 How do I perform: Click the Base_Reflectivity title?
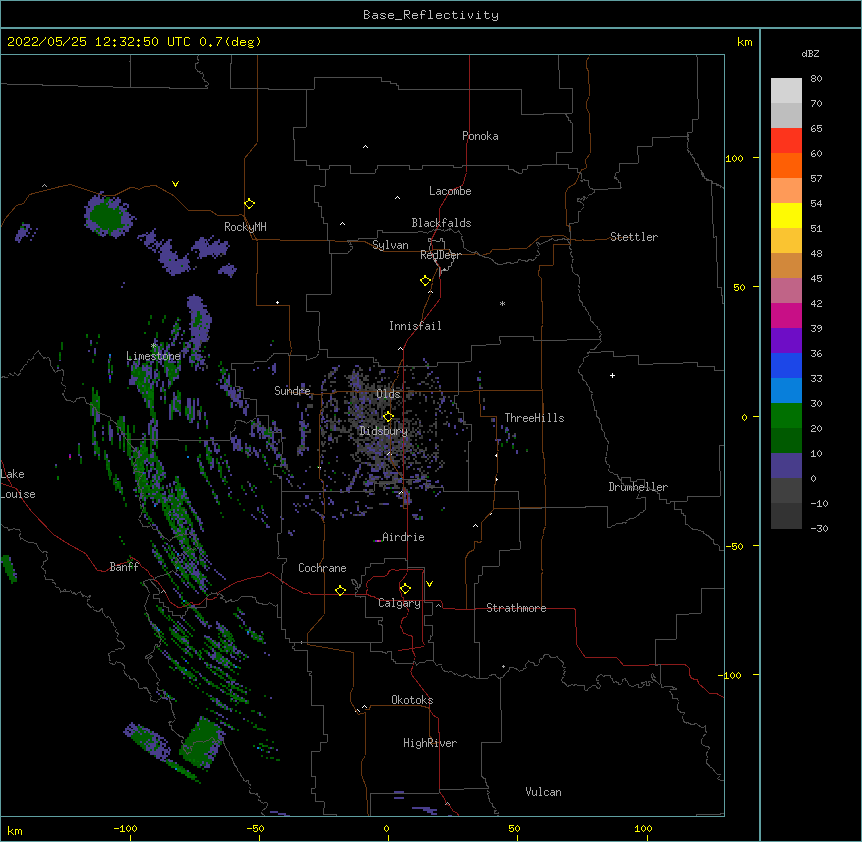[431, 15]
